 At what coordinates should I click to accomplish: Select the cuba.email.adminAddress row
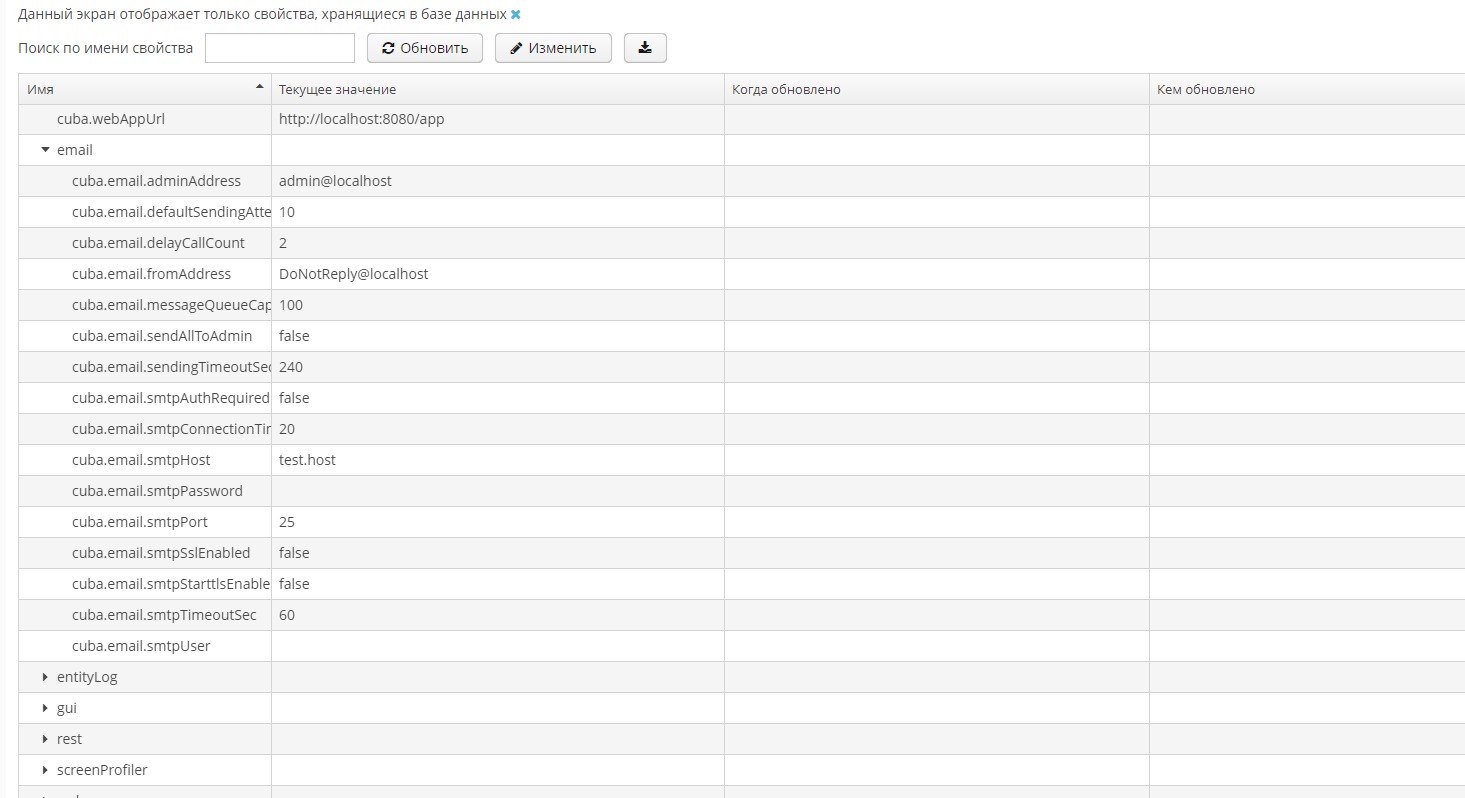tap(156, 181)
